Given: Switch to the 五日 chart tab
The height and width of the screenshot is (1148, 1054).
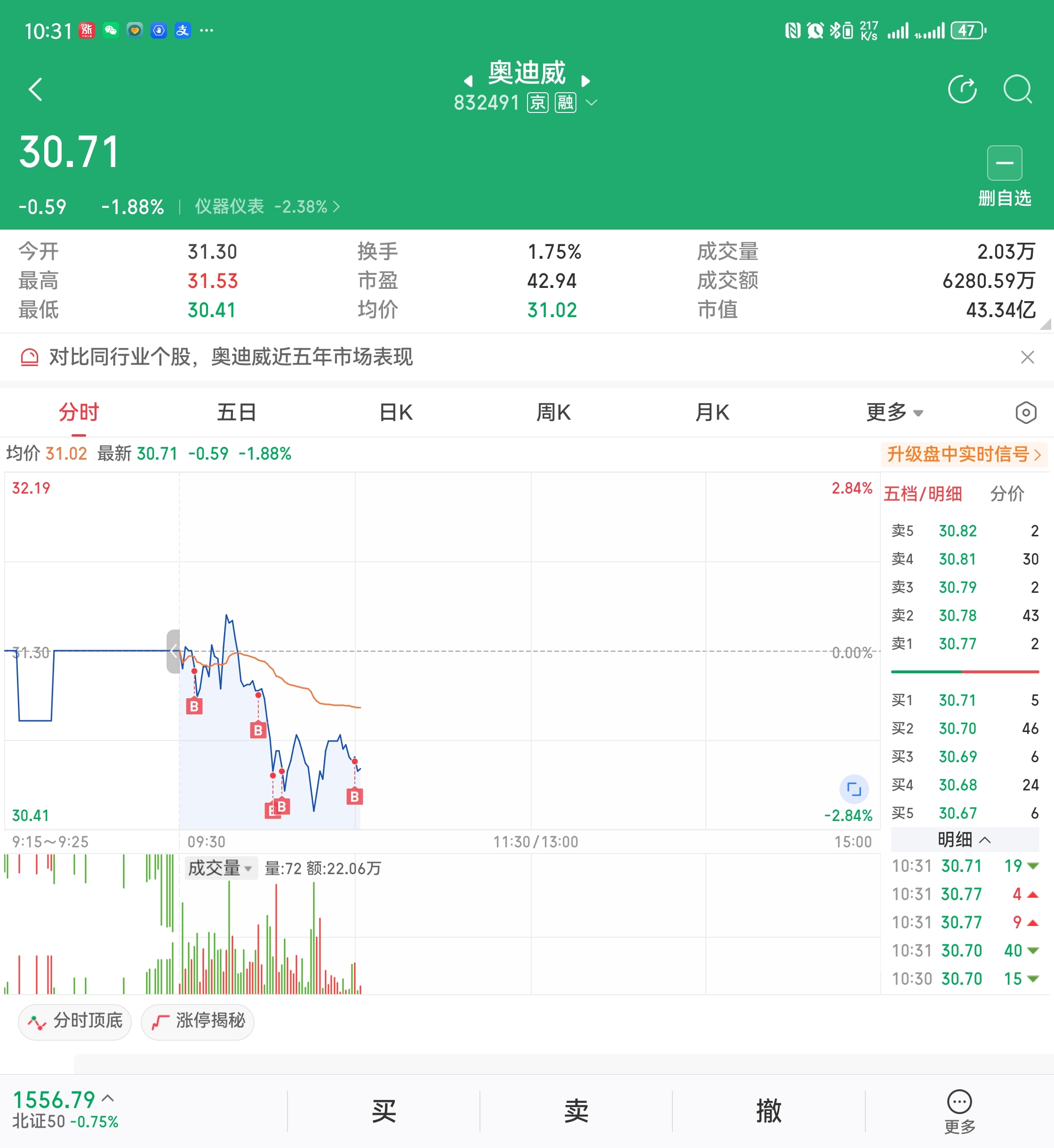Looking at the screenshot, I should click(x=236, y=412).
